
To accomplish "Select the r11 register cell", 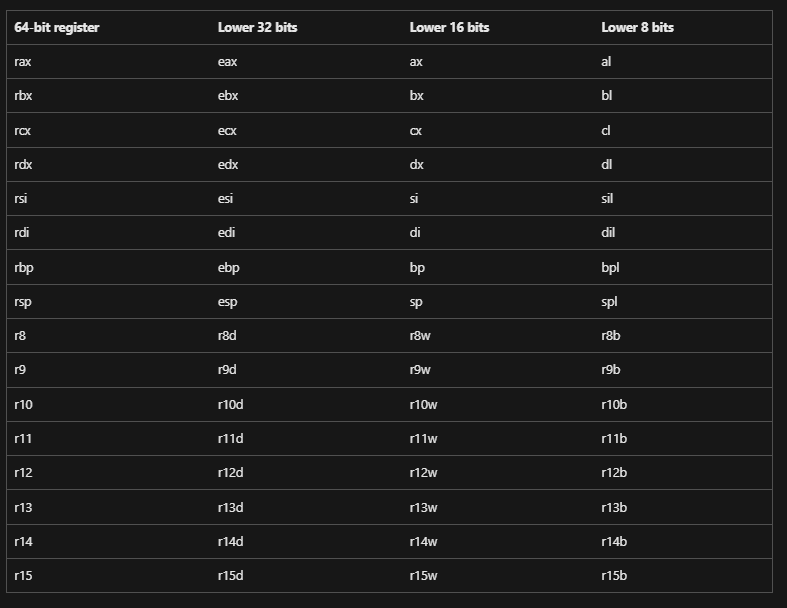I will click(x=23, y=439).
